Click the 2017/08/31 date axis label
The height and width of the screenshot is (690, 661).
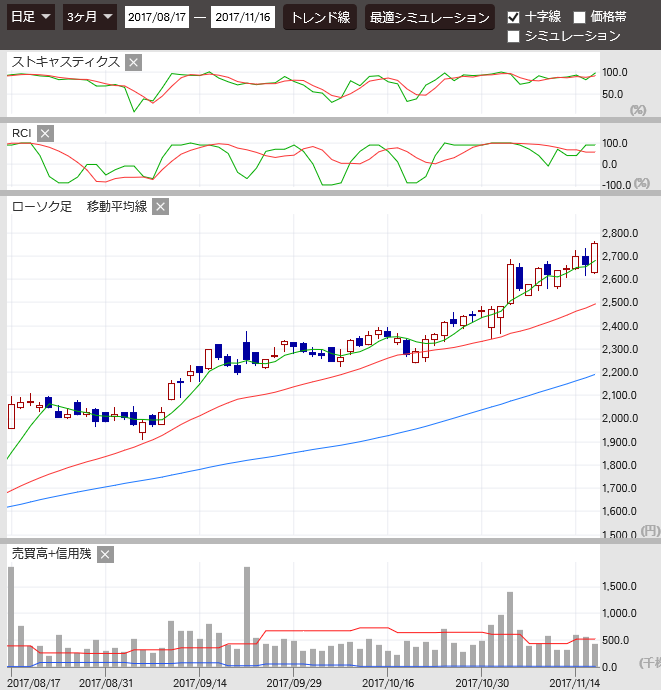[x=105, y=682]
